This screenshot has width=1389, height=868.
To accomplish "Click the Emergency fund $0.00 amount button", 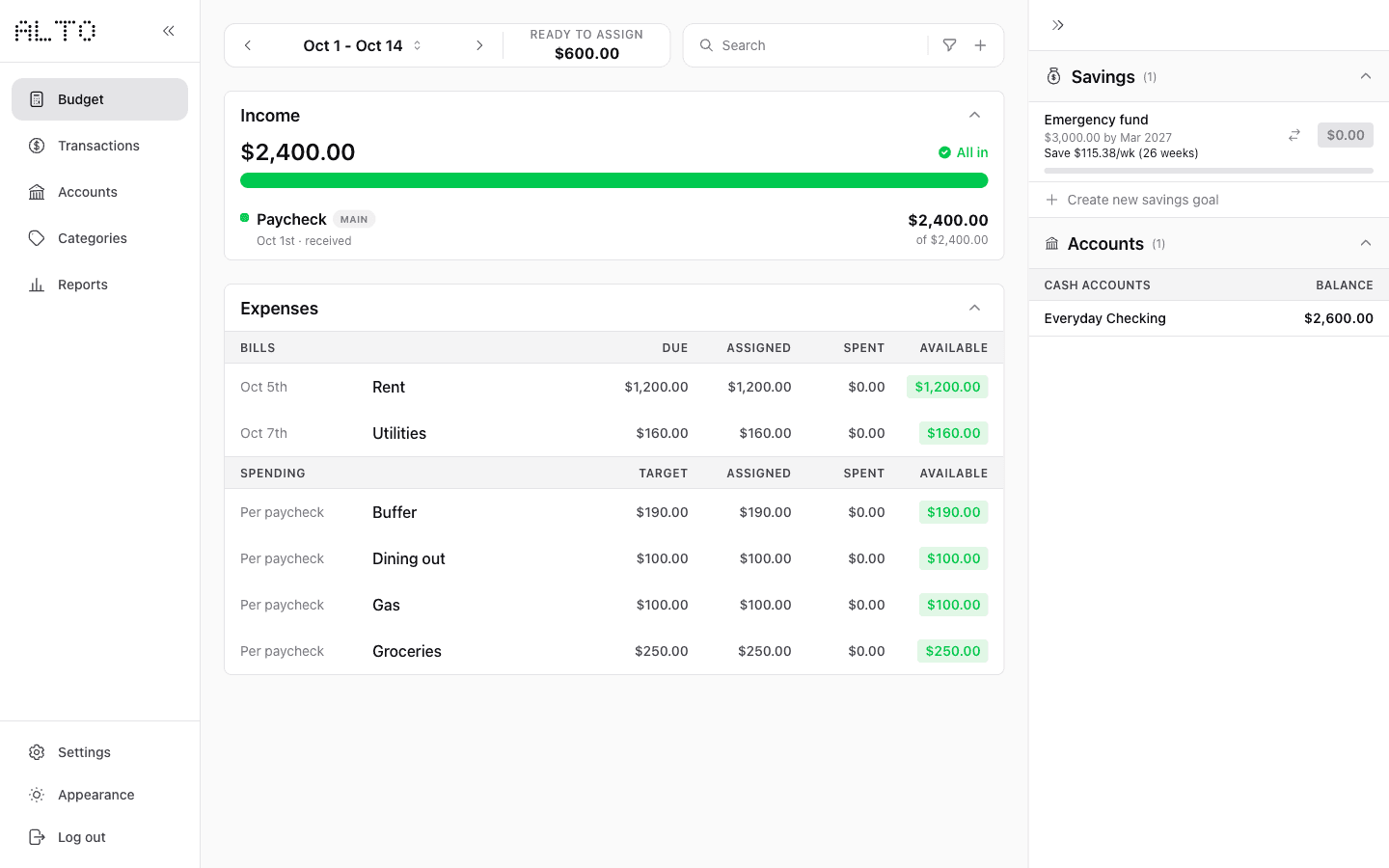I will coord(1345,135).
